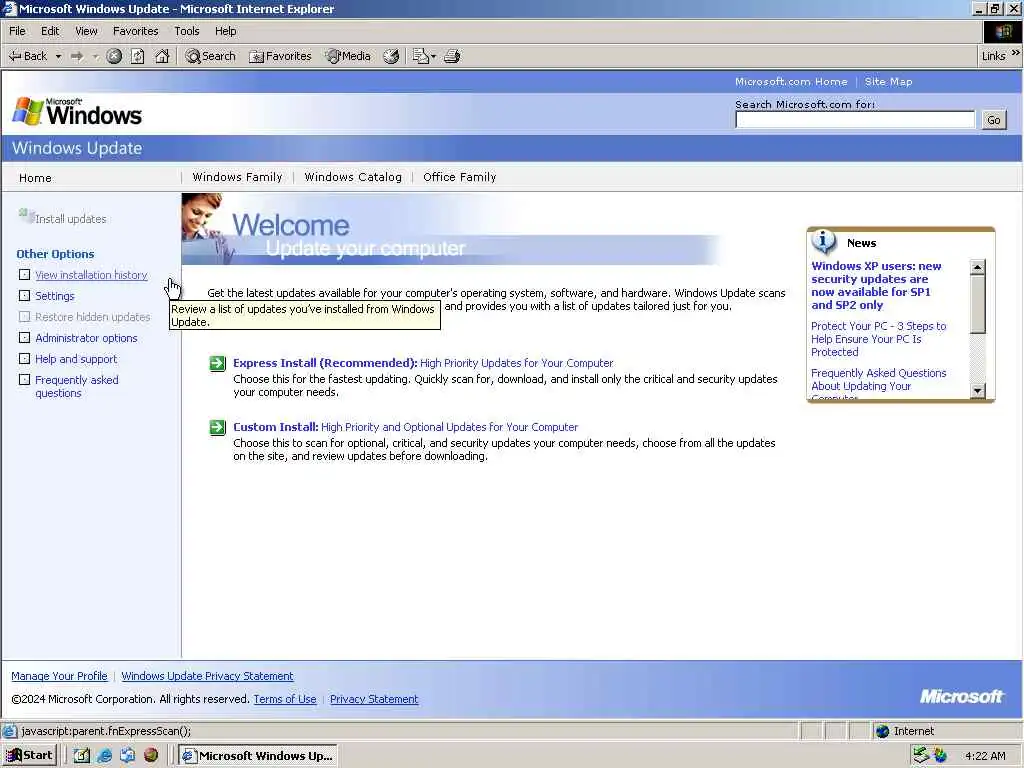The height and width of the screenshot is (768, 1024).
Task: Open the Windows Catalog tab
Action: (353, 177)
